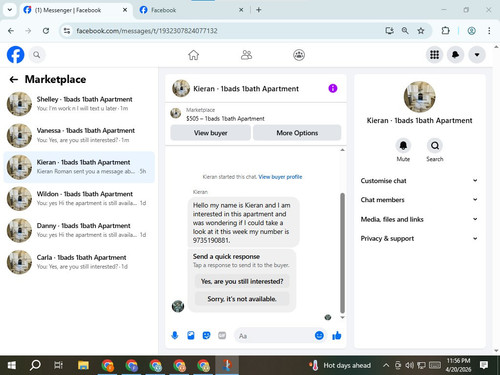Click scroll down arrow in chat pane
Viewport: 500px width, 375px height.
tap(342, 318)
